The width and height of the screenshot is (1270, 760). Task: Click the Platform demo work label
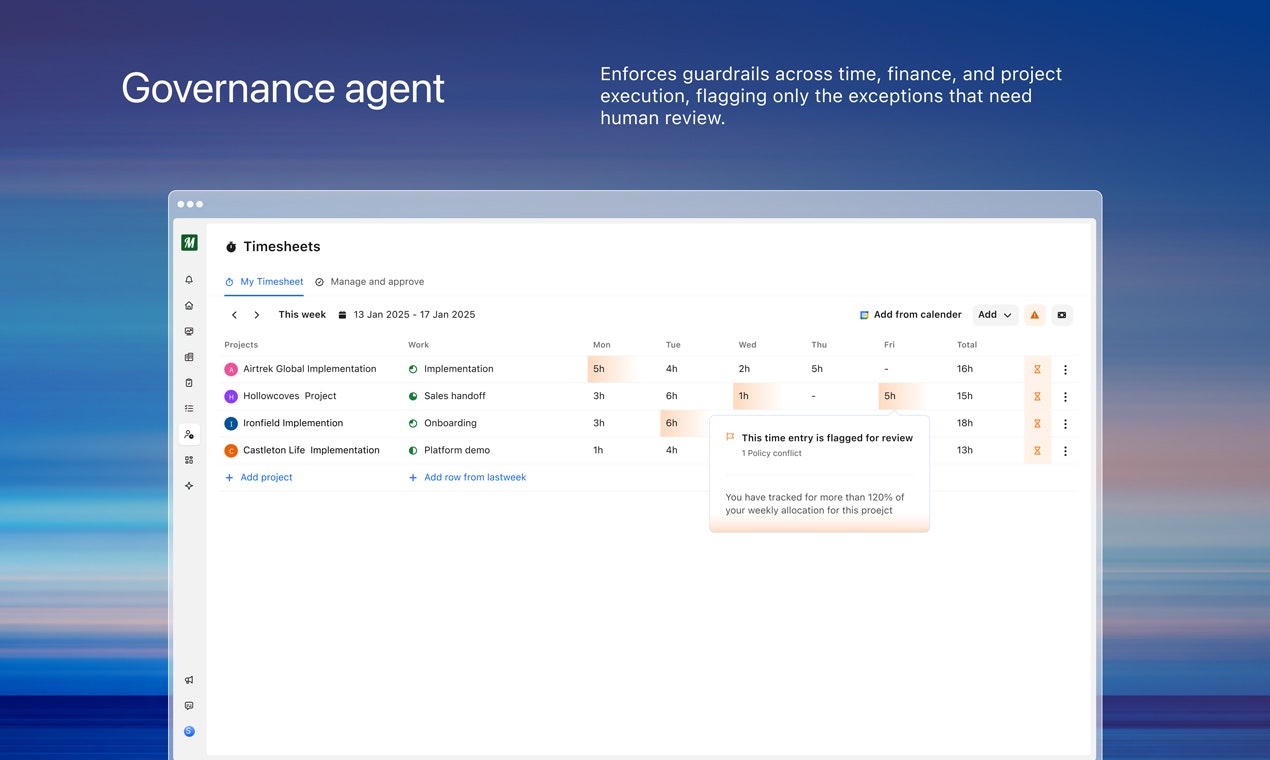tap(457, 450)
